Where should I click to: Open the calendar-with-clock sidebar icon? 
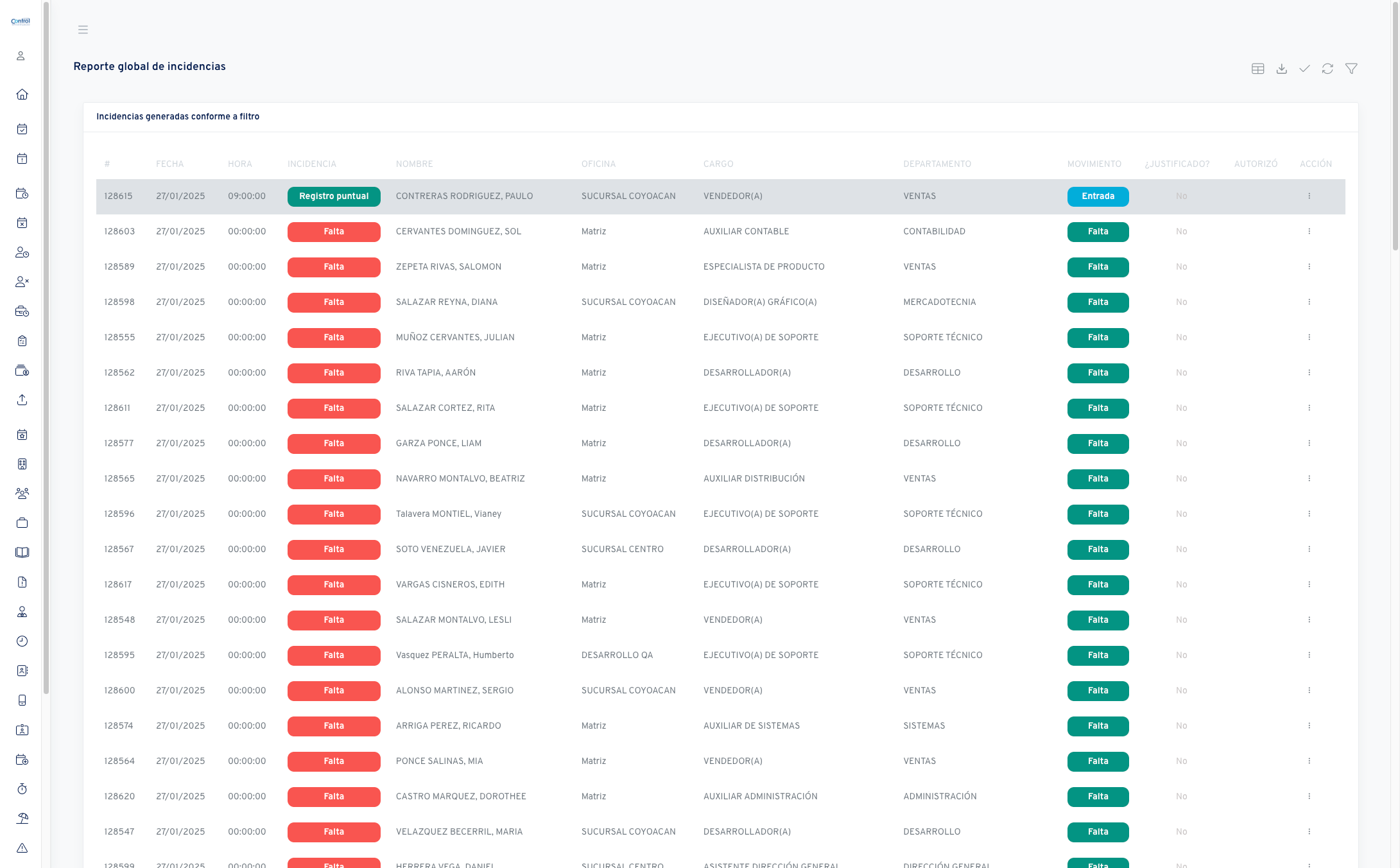[x=22, y=193]
